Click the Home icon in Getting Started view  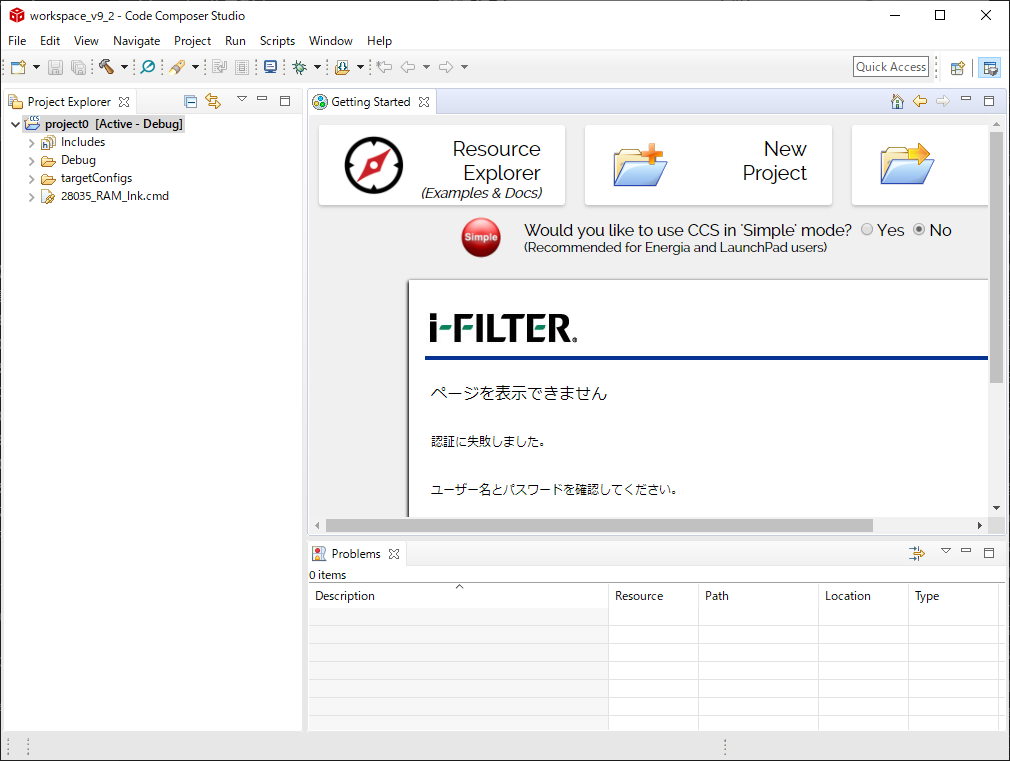[897, 101]
